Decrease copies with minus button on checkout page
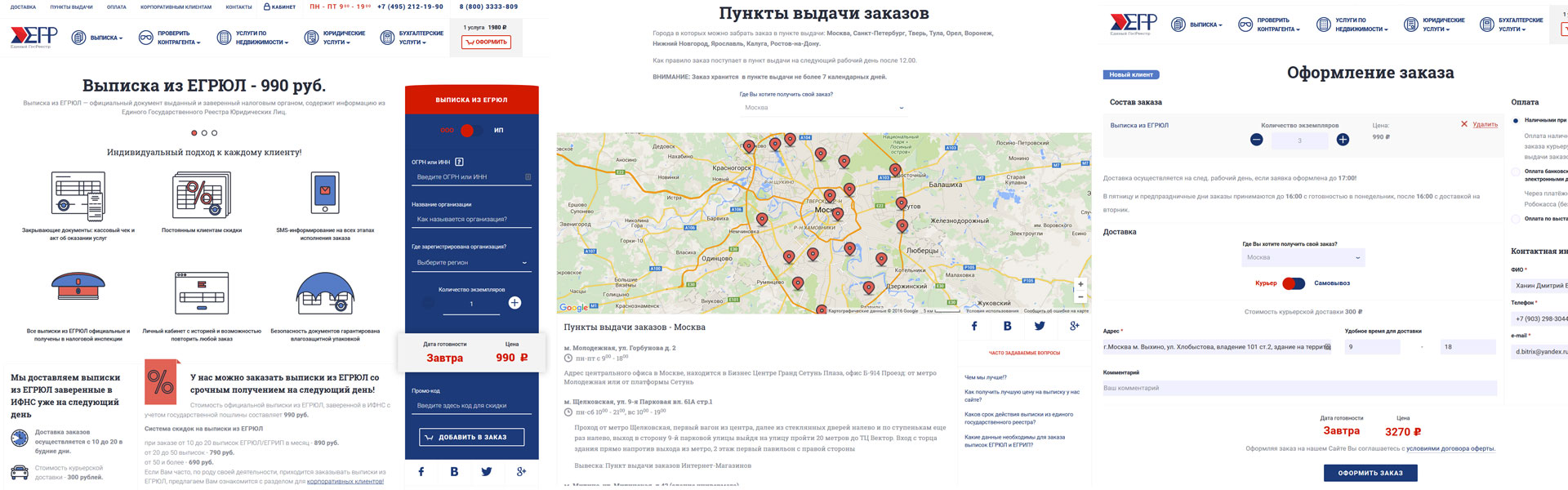Viewport: 1568px width, 490px height. [x=1257, y=140]
